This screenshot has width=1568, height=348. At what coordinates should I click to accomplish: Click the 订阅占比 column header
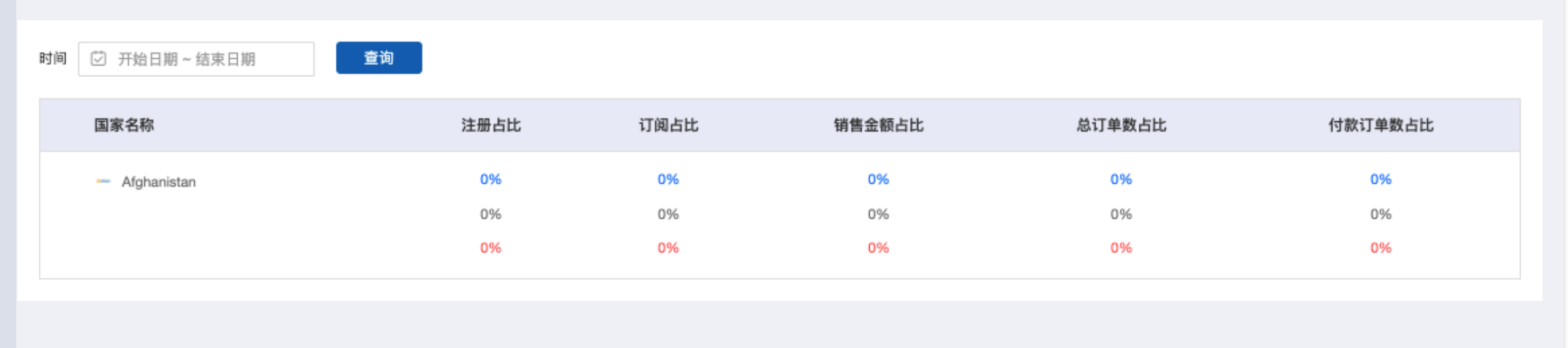(x=668, y=125)
